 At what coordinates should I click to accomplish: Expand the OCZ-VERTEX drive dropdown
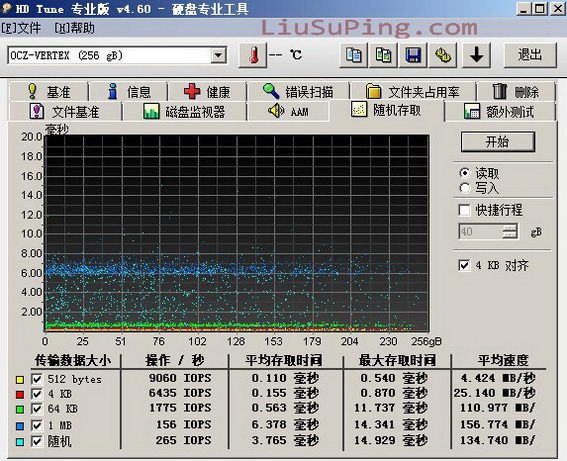point(218,55)
